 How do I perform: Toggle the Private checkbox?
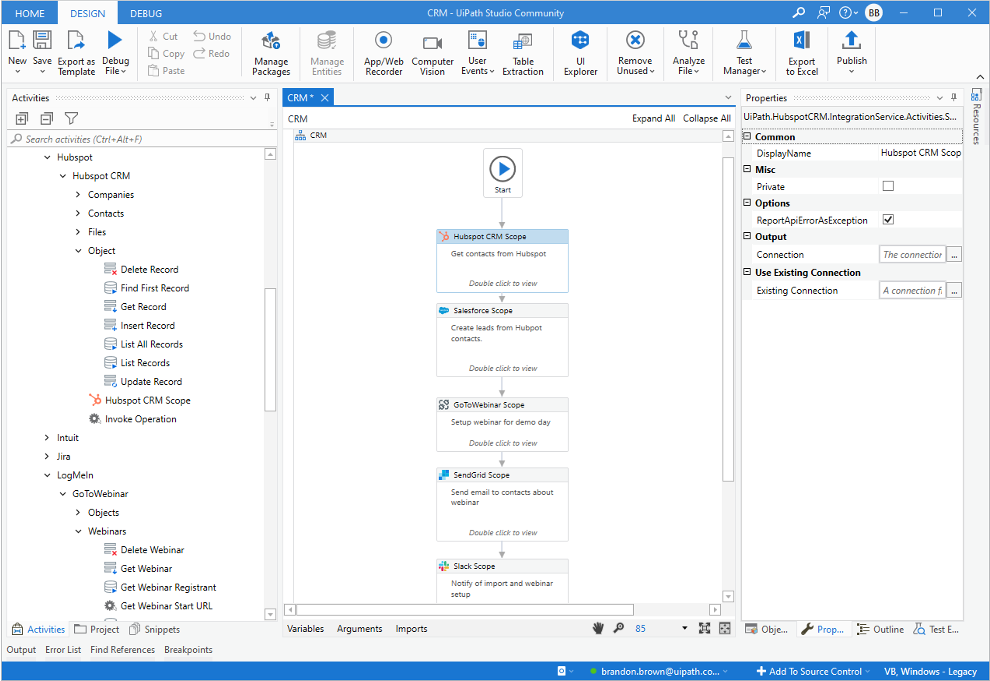click(x=888, y=186)
